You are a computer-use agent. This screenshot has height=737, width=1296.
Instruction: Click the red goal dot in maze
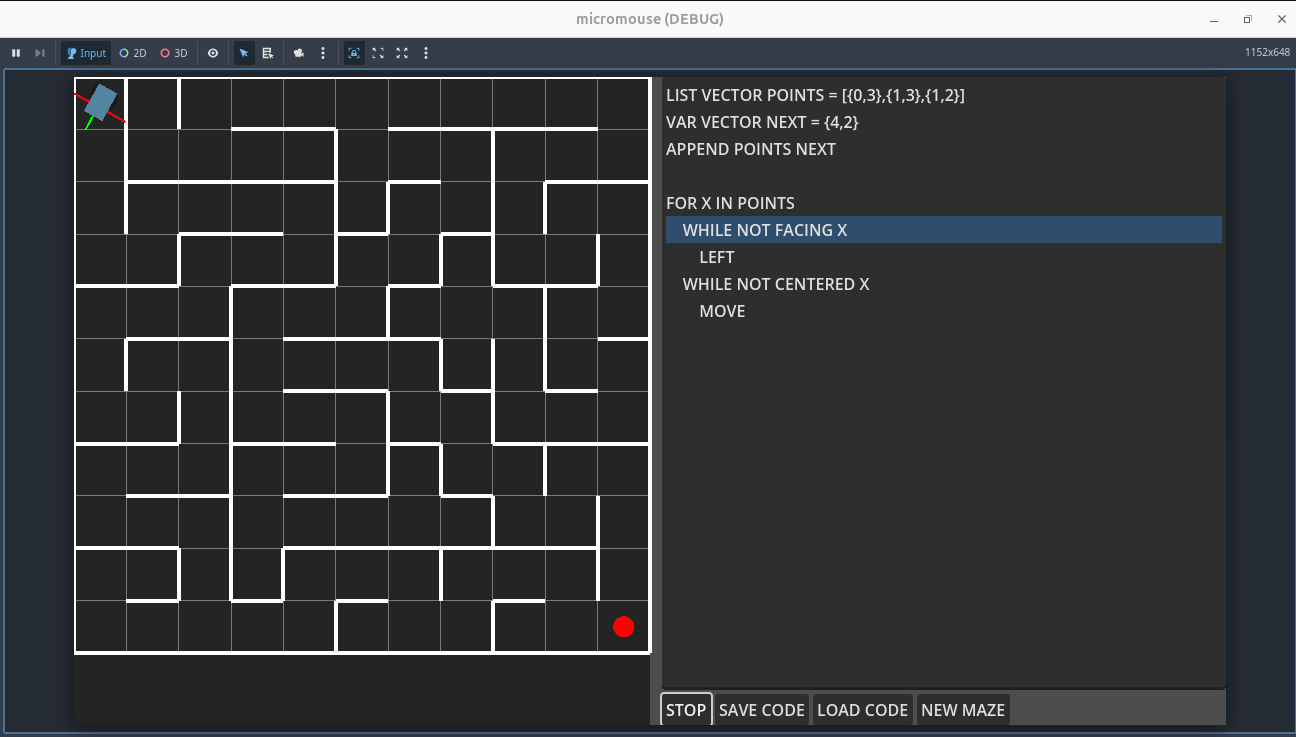(624, 627)
